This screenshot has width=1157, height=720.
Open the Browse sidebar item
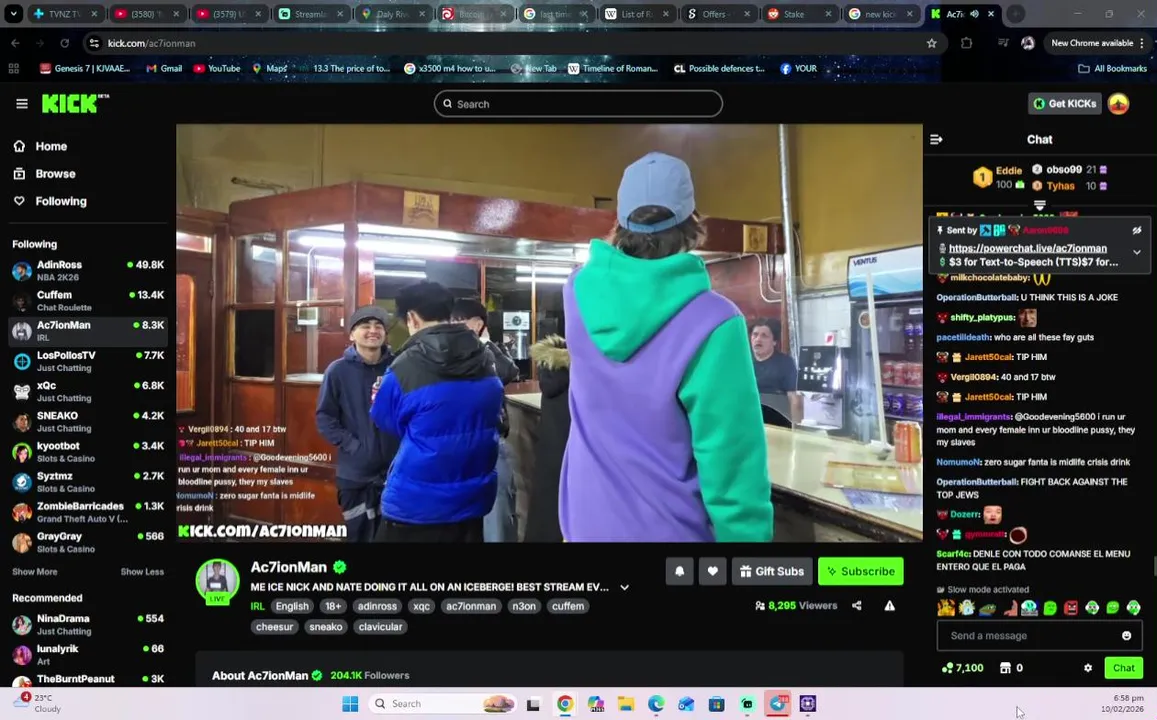click(x=55, y=174)
